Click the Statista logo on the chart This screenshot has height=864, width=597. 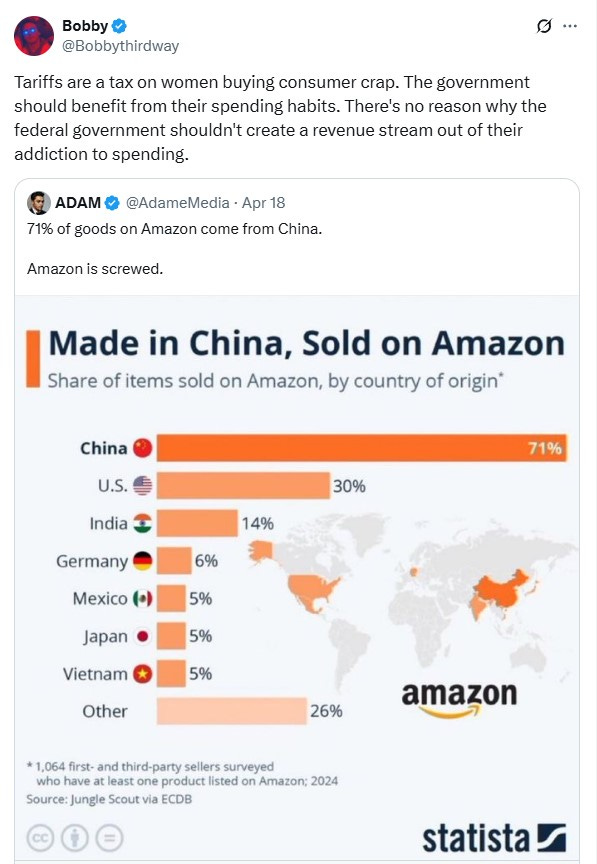pos(494,838)
